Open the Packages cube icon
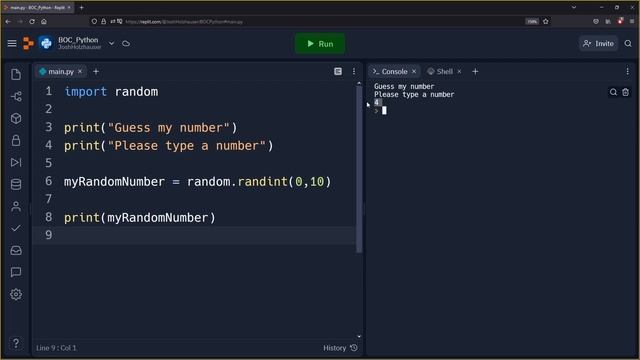The width and height of the screenshot is (640, 360). tap(16, 118)
